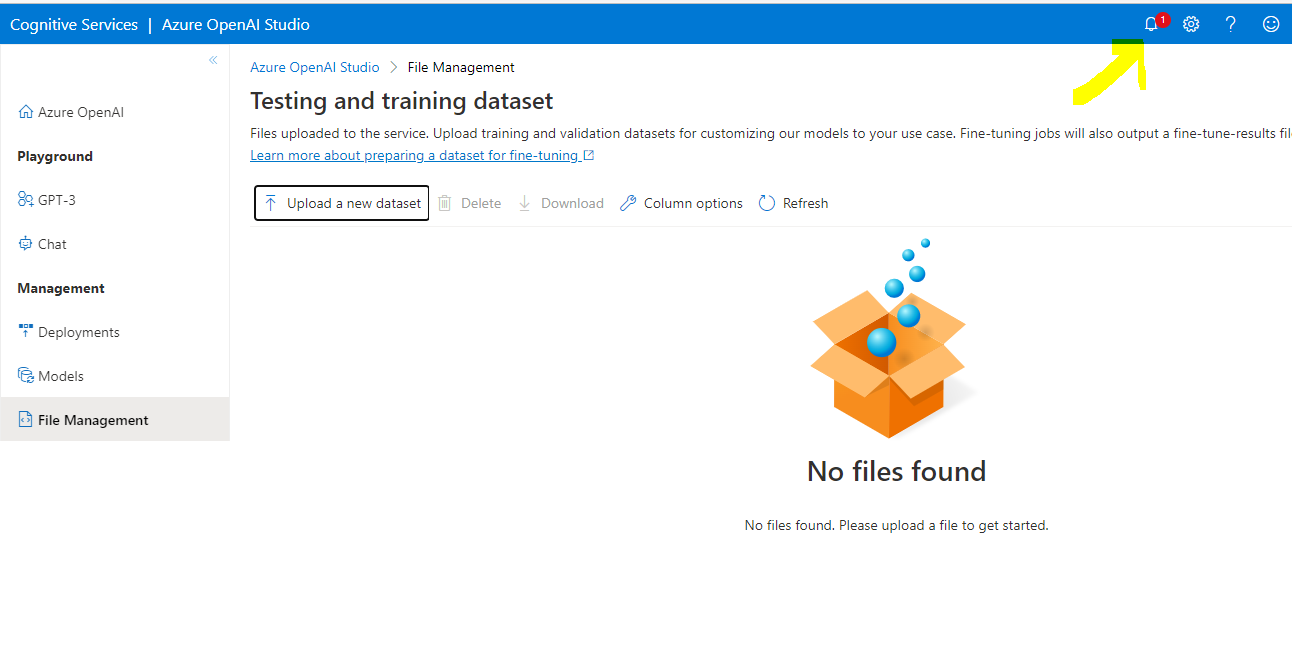The width and height of the screenshot is (1292, 668).
Task: Open the fine-tuning dataset preparation link
Action: pyautogui.click(x=415, y=155)
